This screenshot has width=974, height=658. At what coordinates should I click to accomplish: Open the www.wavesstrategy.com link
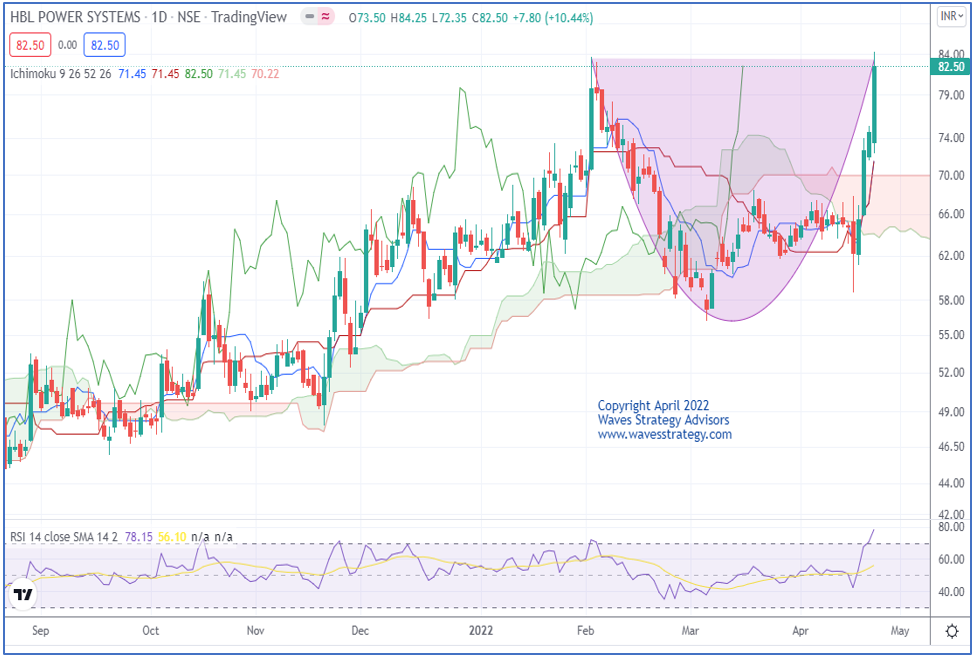665,434
